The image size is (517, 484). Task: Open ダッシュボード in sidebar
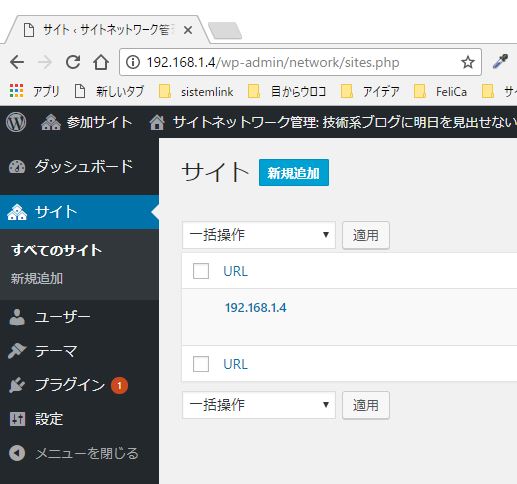tap(79, 166)
